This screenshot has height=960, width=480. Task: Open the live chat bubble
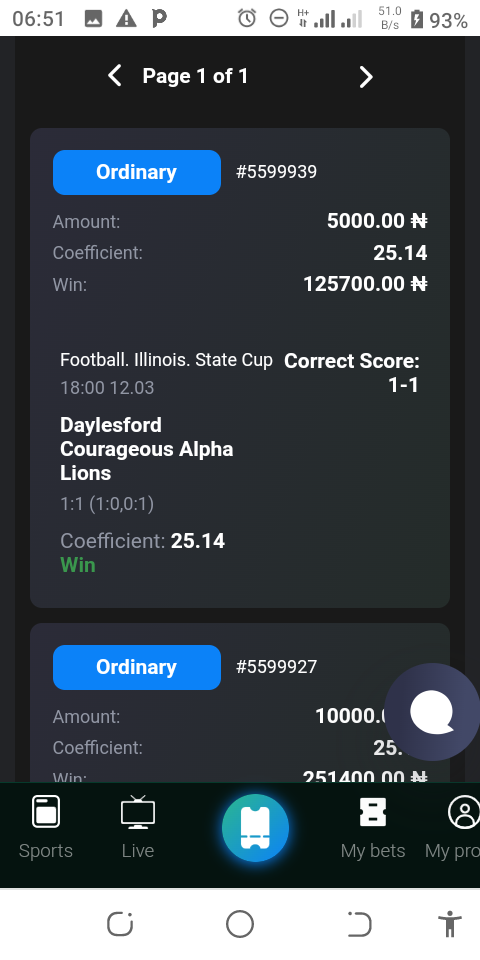432,712
